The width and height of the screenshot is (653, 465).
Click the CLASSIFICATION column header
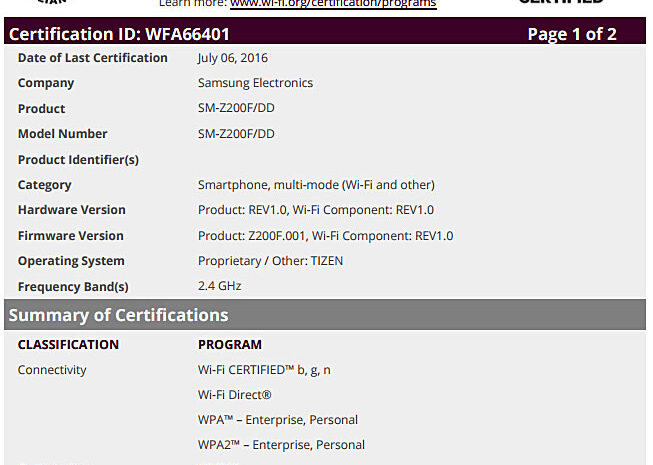[x=68, y=345]
